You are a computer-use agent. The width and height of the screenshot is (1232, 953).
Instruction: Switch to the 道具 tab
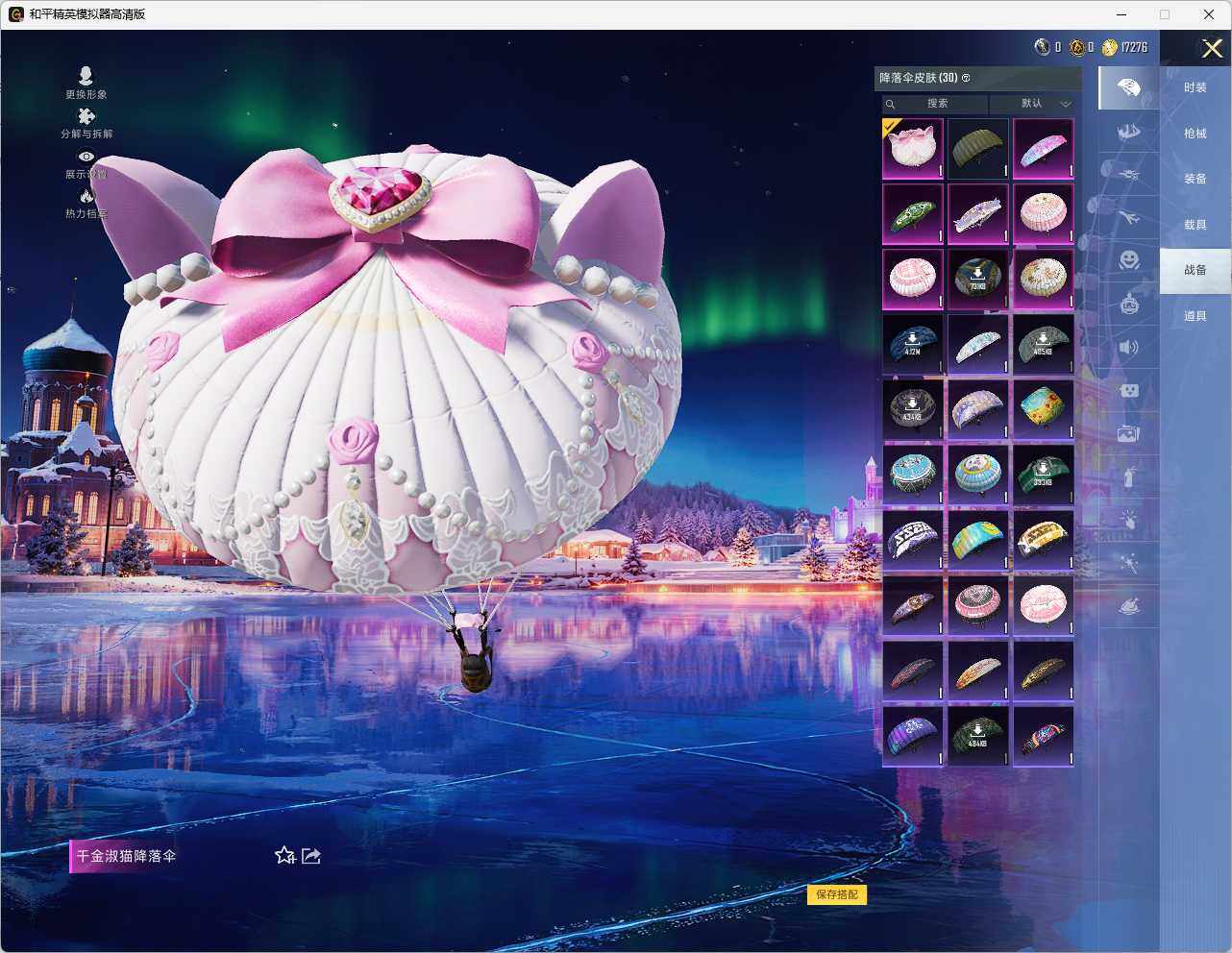pyautogui.click(x=1195, y=316)
